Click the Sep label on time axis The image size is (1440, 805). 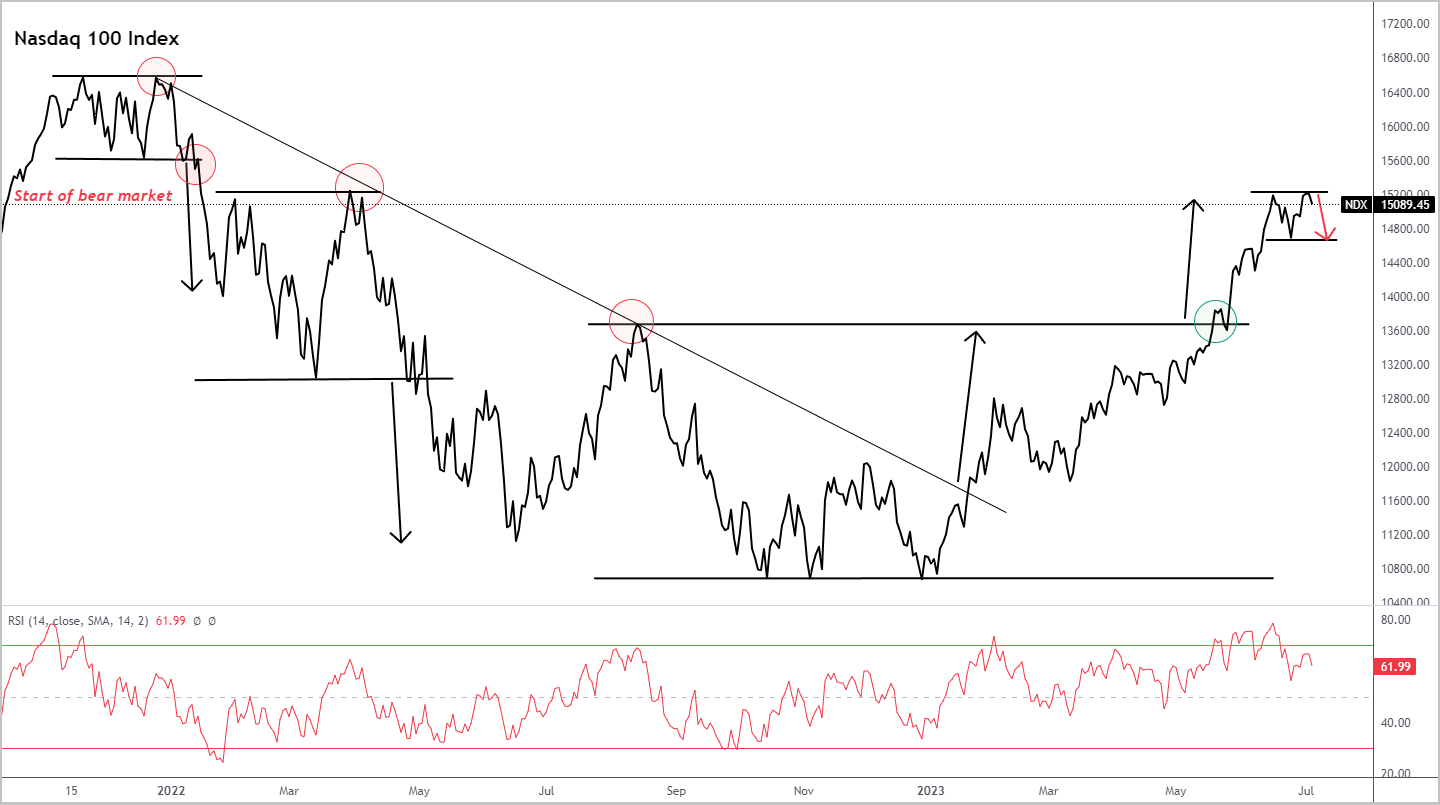coord(677,791)
